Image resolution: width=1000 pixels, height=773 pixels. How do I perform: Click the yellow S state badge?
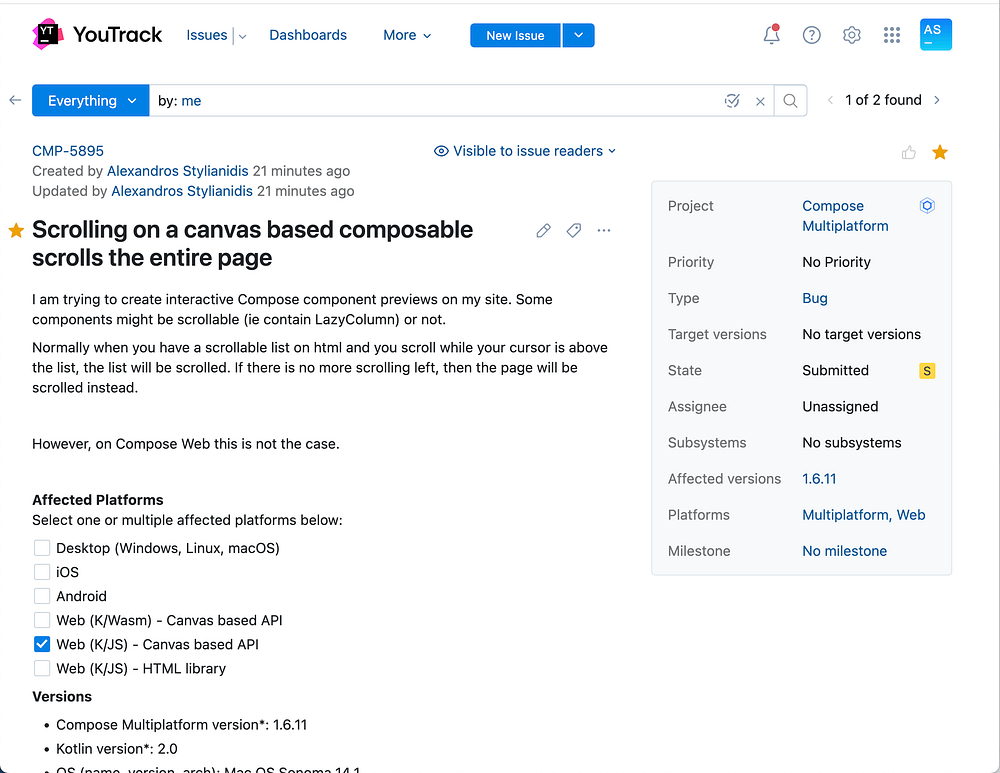927,371
